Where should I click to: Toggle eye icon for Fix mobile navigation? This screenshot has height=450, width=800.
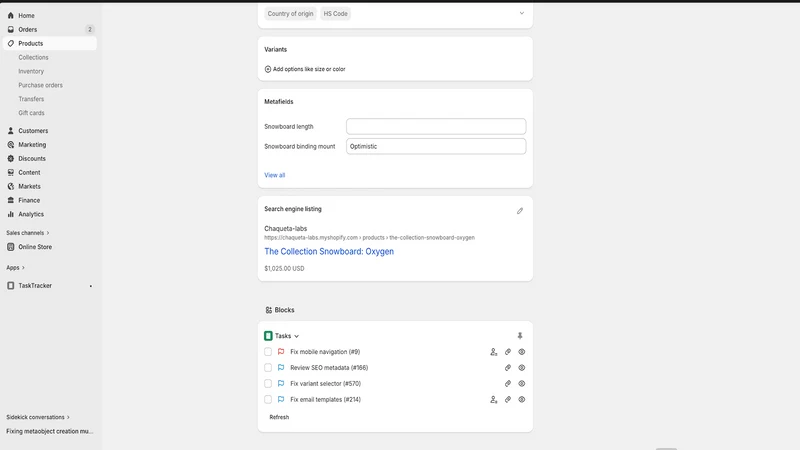(521, 352)
